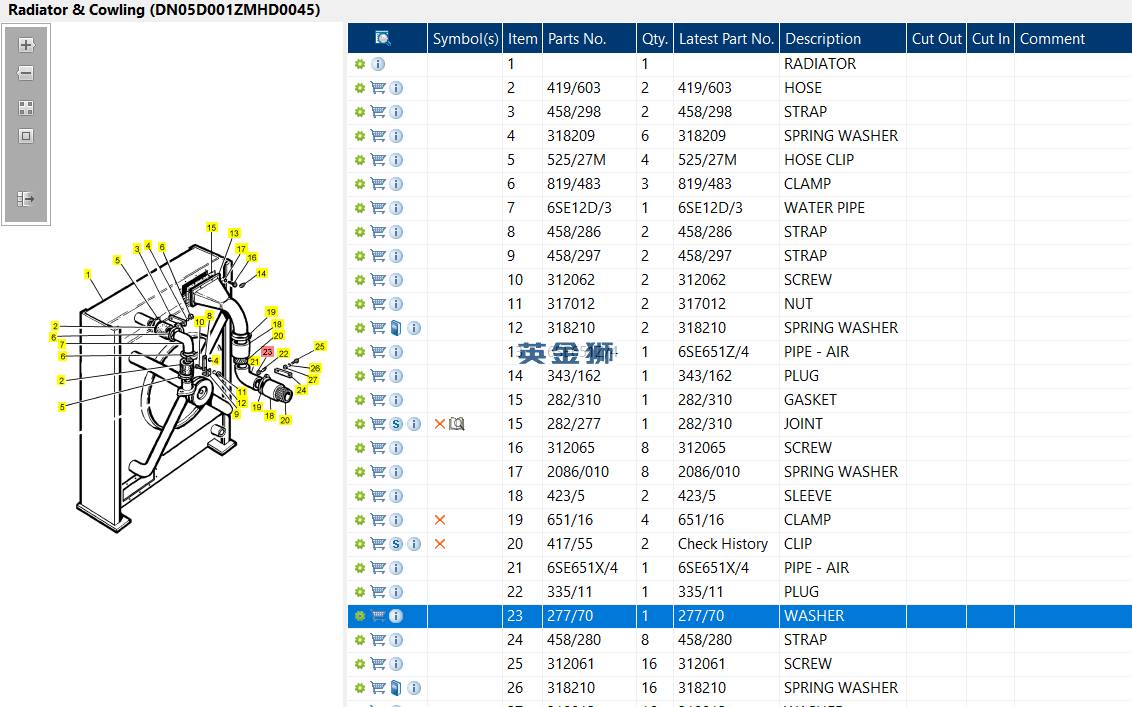Click callout 23 on the diagram
This screenshot has height=707, width=1132.
click(x=267, y=352)
